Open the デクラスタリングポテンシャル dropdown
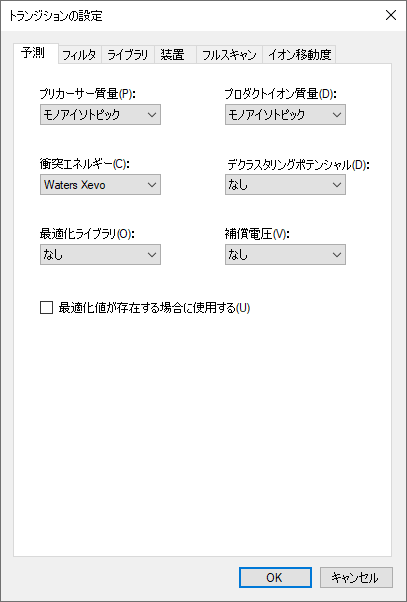The height and width of the screenshot is (602, 407). coord(285,185)
